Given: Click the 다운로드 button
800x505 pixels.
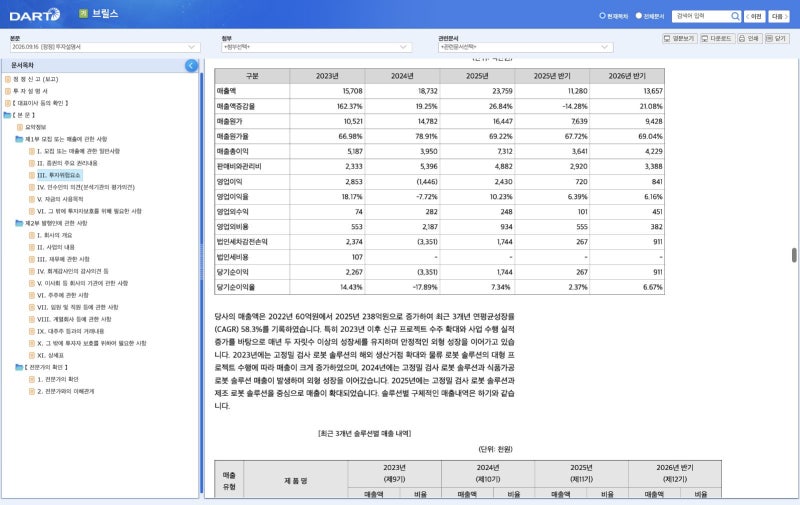Looking at the screenshot, I should click(717, 38).
